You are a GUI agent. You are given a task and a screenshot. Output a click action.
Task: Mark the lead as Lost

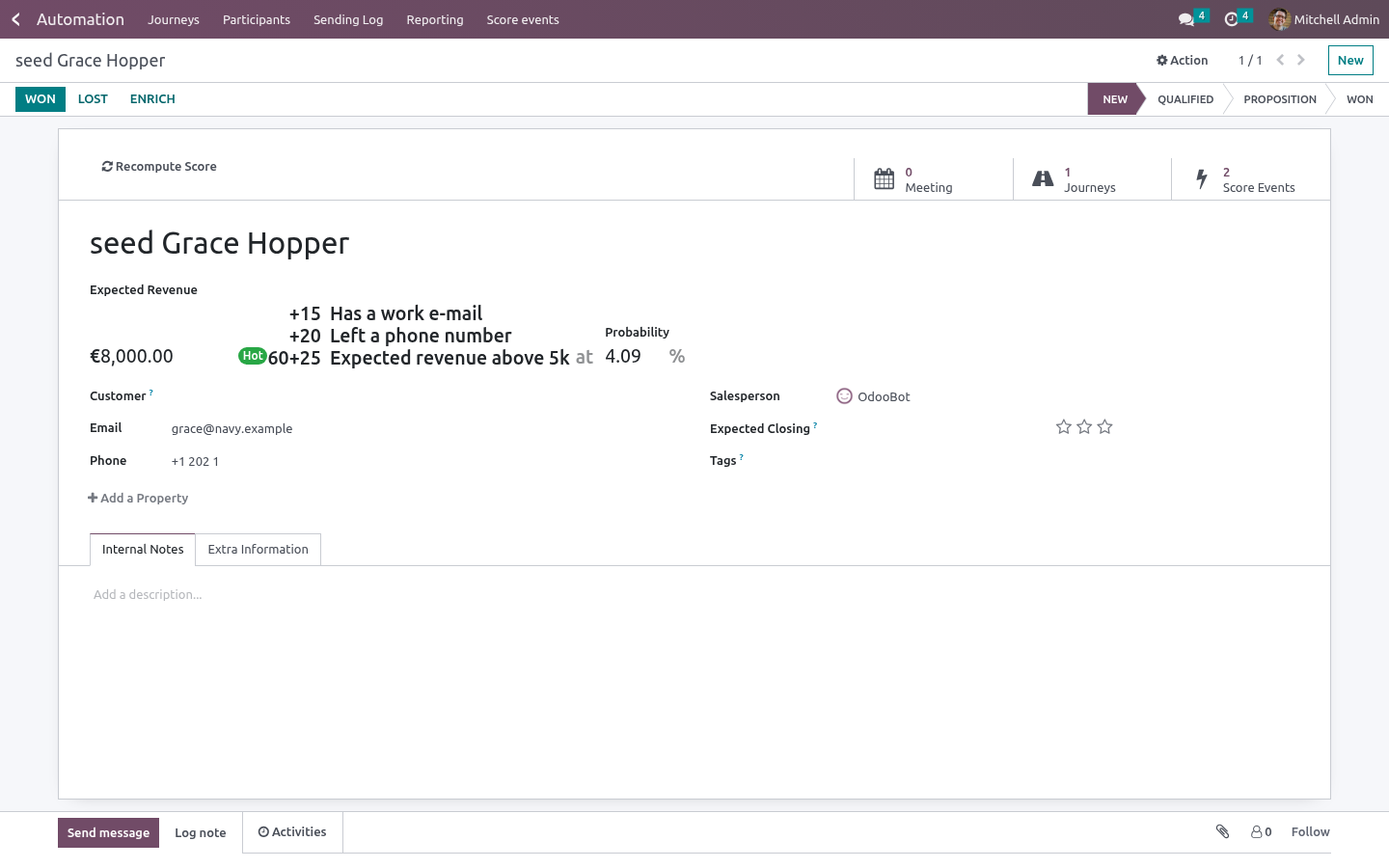(x=93, y=99)
